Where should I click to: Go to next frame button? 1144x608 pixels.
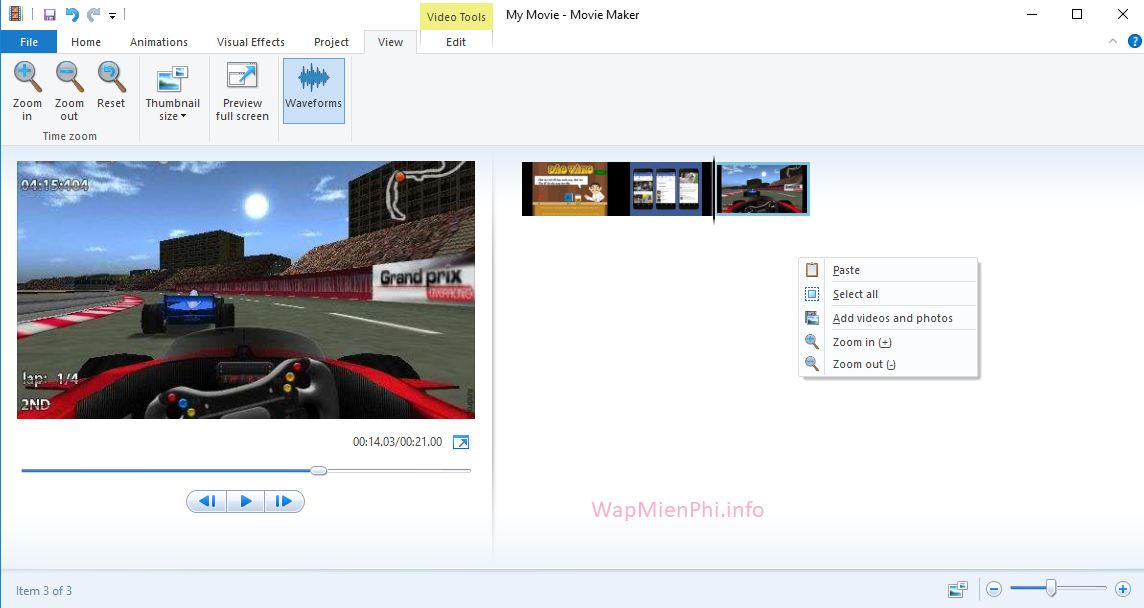point(284,501)
